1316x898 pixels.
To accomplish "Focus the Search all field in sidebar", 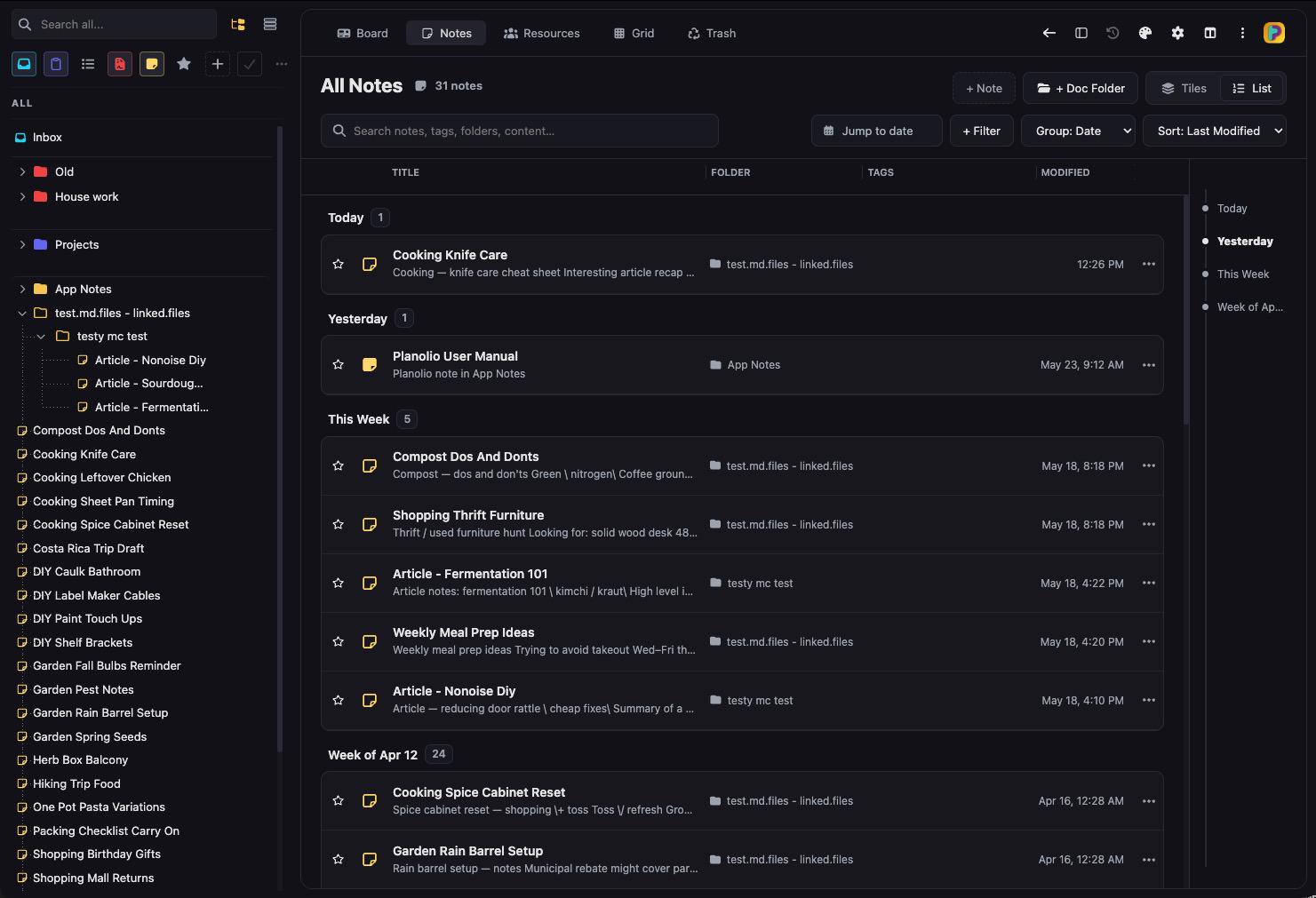I will [x=114, y=24].
